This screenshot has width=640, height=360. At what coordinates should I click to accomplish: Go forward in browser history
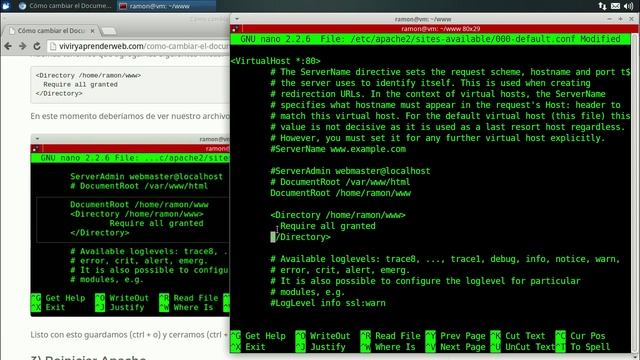coord(22,46)
